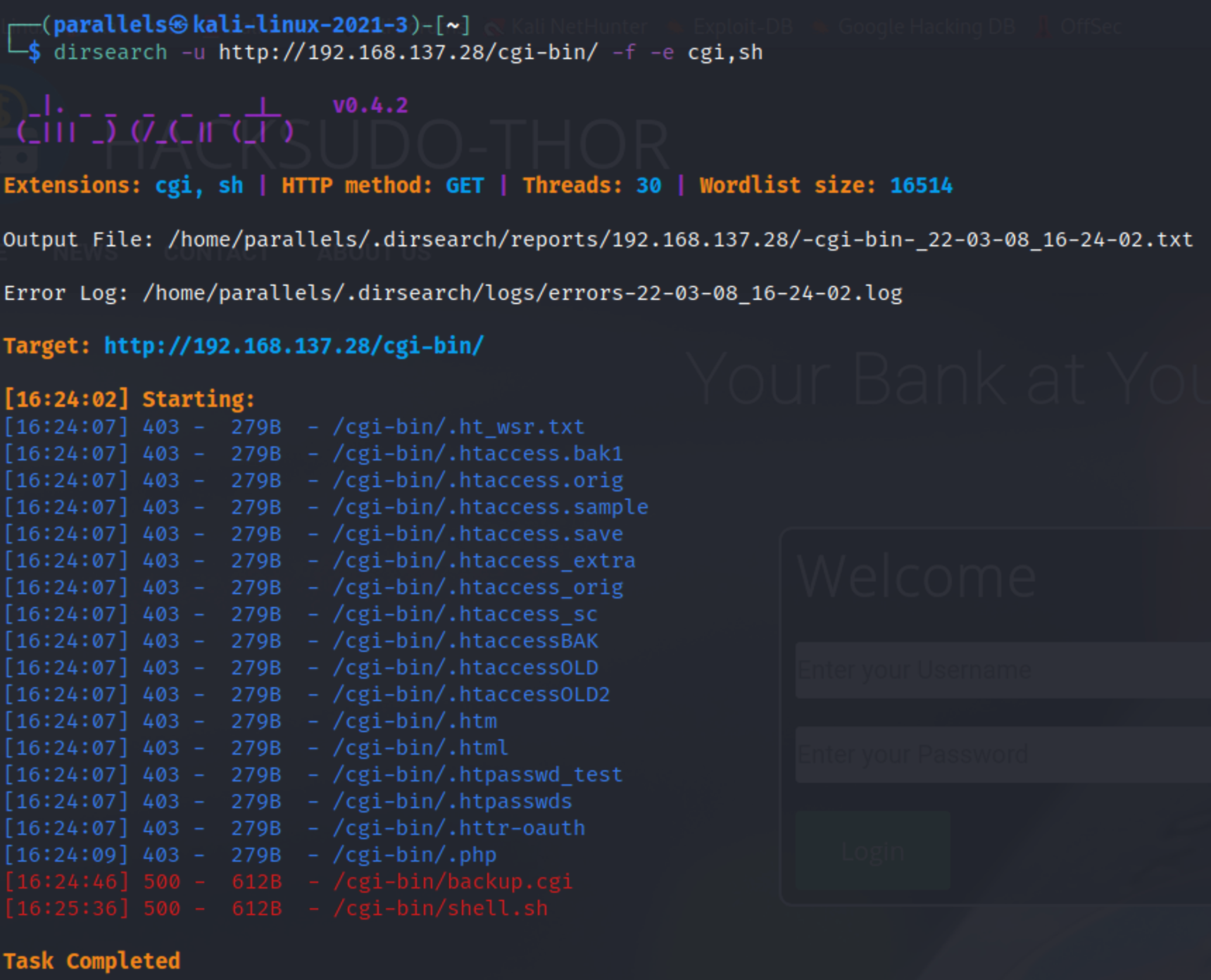This screenshot has height=980, width=1211.
Task: Click the red /cgi-bin/backup.cgi result
Action: pyautogui.click(x=452, y=881)
